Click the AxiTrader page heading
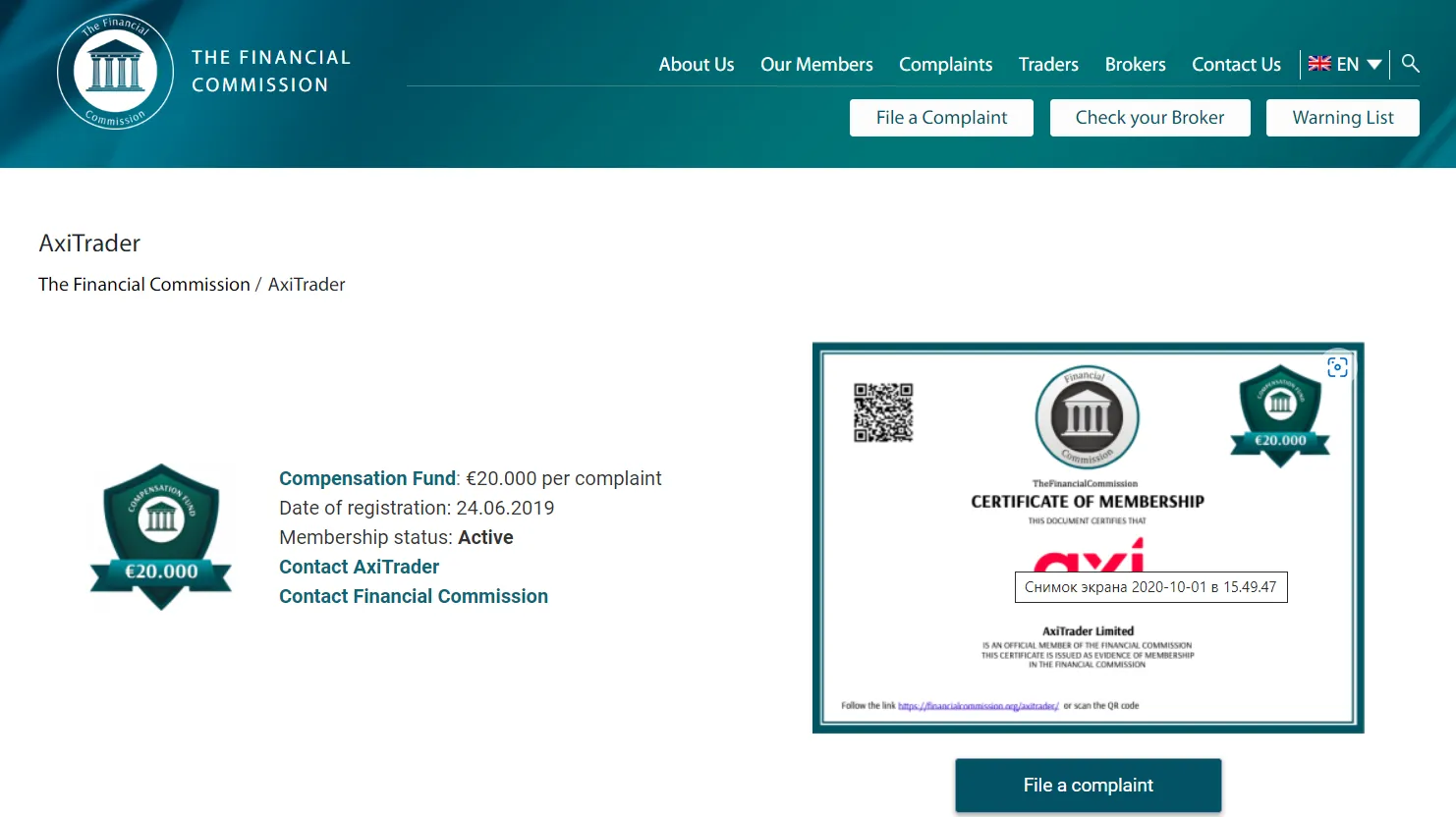Viewport: 1456px width, 817px height. [89, 243]
